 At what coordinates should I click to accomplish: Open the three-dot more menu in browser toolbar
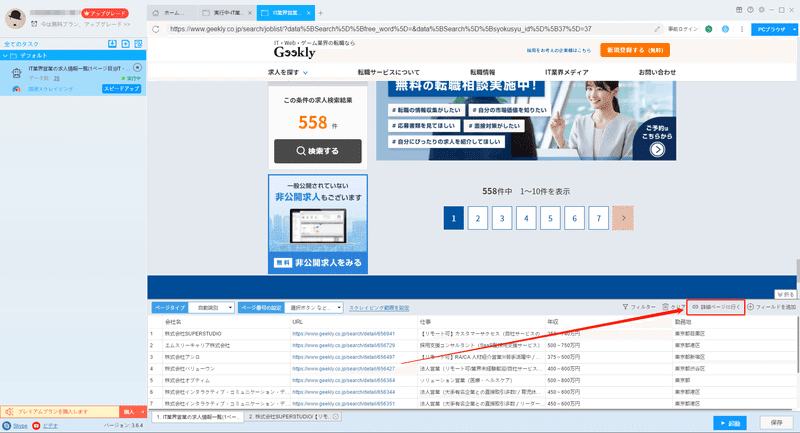[742, 29]
